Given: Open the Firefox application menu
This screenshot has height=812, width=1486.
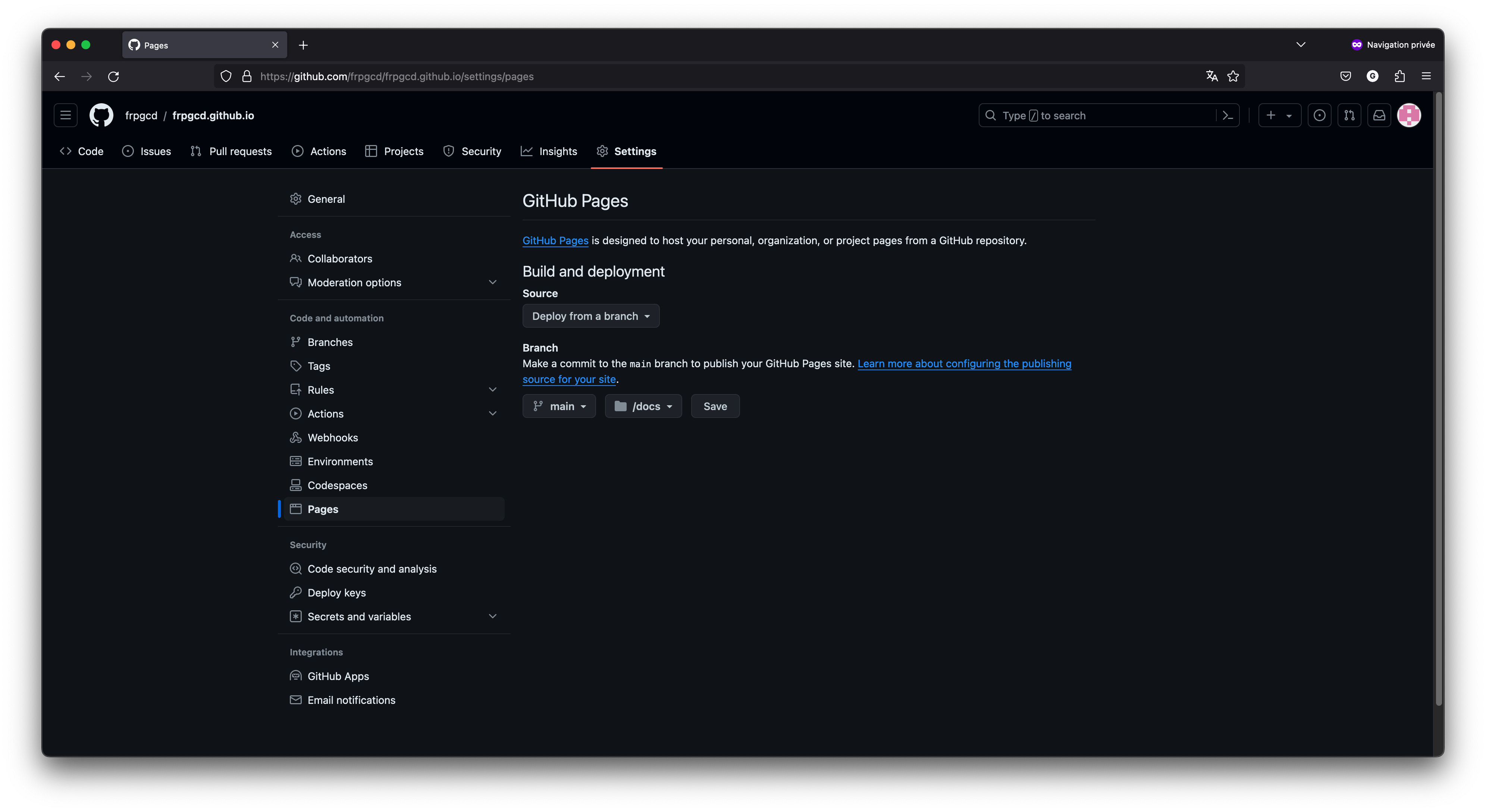Looking at the screenshot, I should pyautogui.click(x=1426, y=76).
